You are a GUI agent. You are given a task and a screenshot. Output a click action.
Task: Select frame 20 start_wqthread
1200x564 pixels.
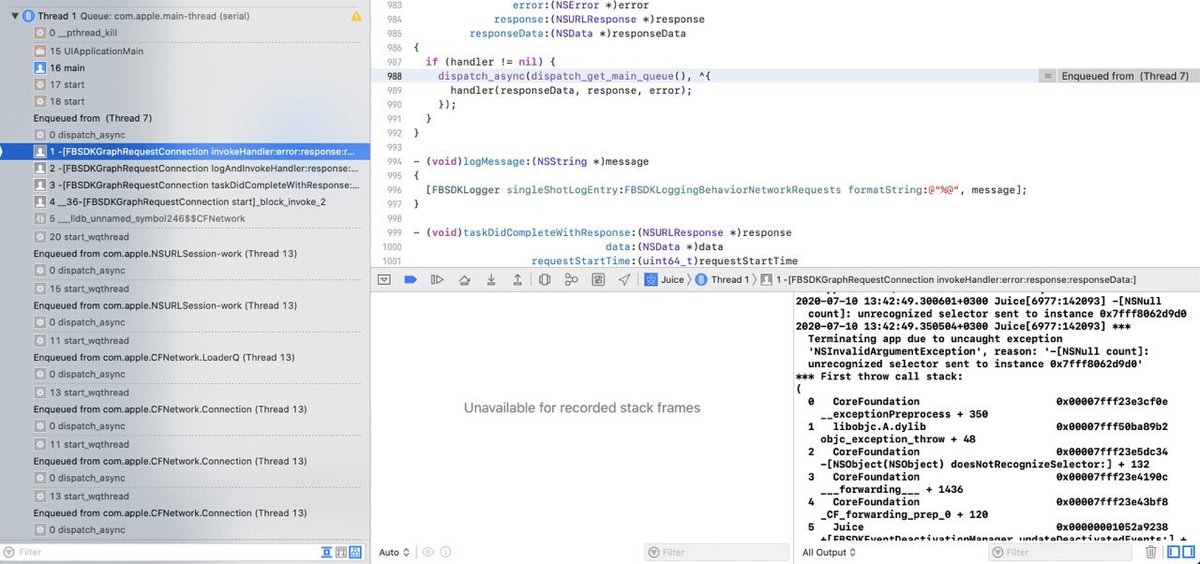84,237
